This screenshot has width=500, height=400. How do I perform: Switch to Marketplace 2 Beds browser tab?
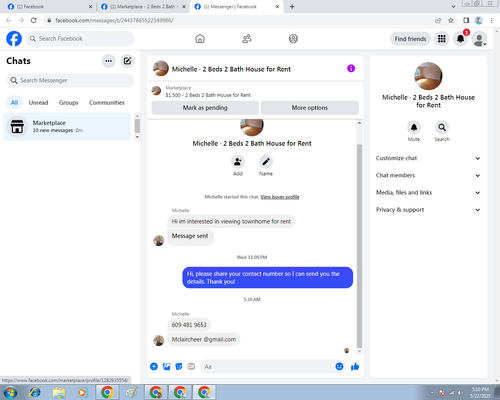tap(143, 7)
